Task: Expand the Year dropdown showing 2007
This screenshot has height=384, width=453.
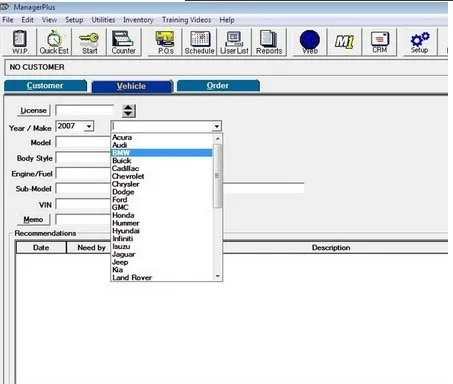Action: 89,126
